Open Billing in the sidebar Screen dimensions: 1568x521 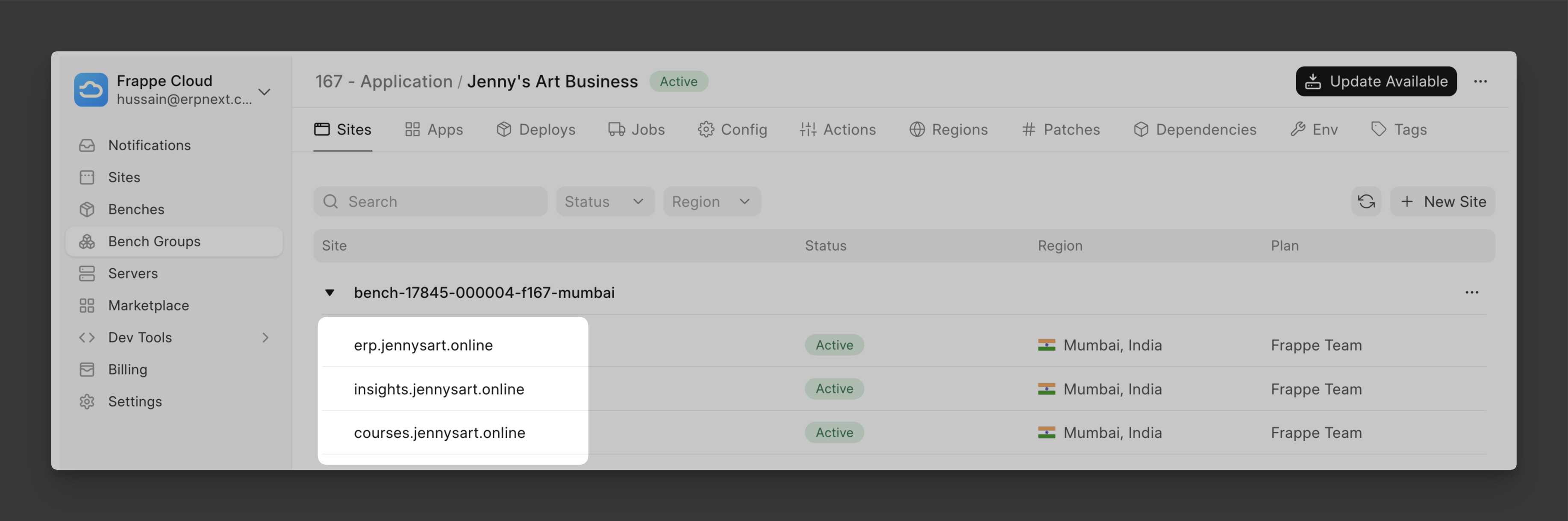tap(174, 370)
